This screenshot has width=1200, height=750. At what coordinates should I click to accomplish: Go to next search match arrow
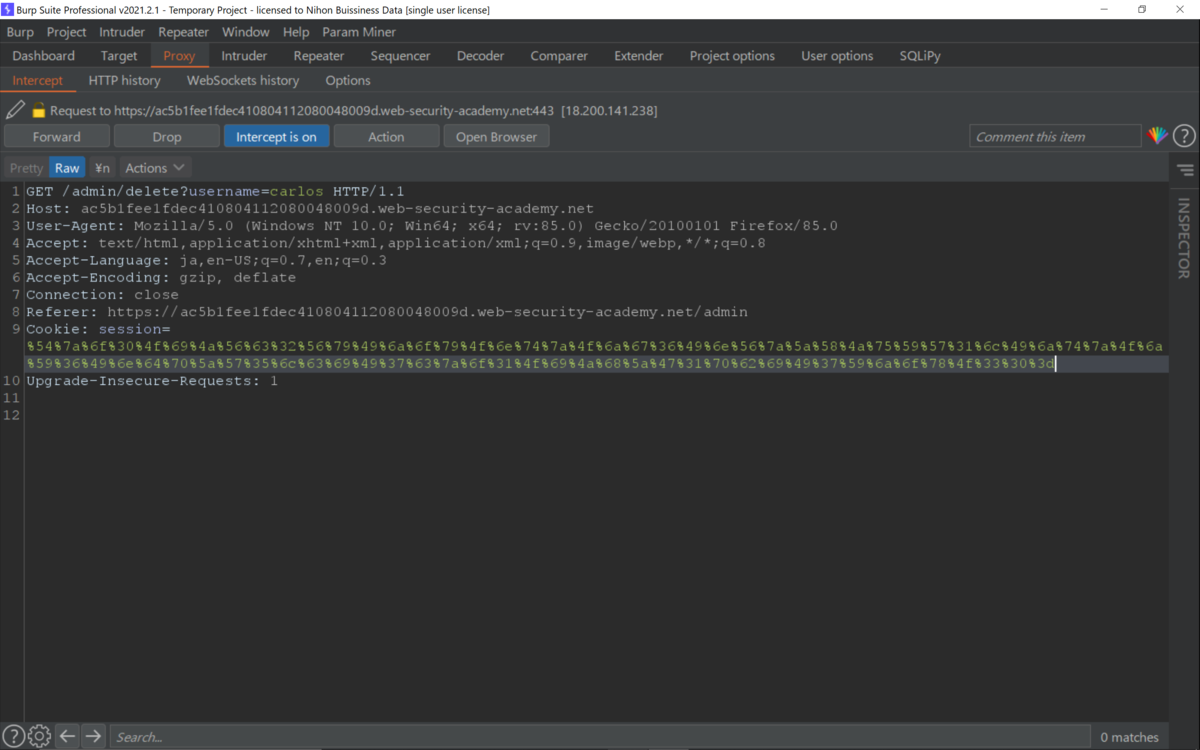[x=93, y=737]
